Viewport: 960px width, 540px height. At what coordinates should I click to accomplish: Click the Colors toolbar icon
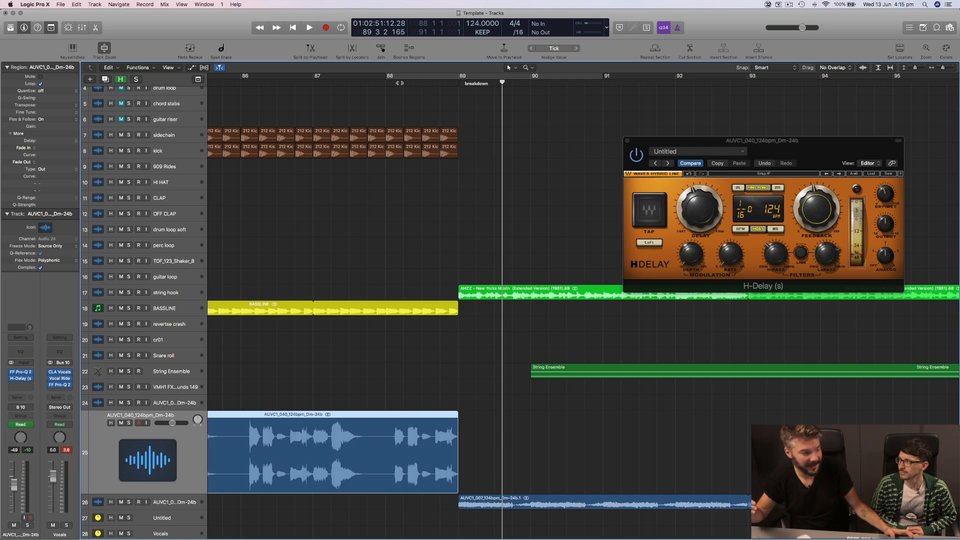click(x=947, y=48)
